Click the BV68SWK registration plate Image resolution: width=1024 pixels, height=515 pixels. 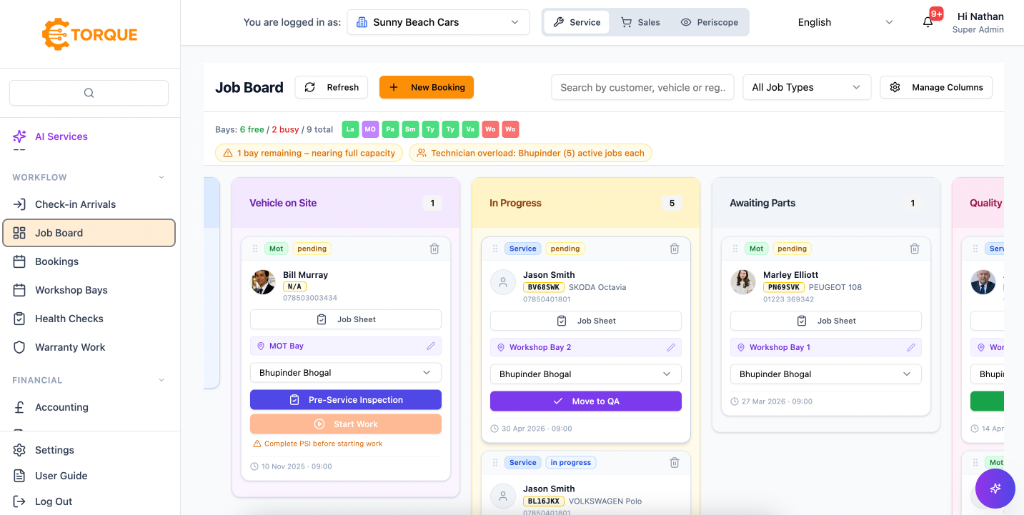(x=543, y=287)
